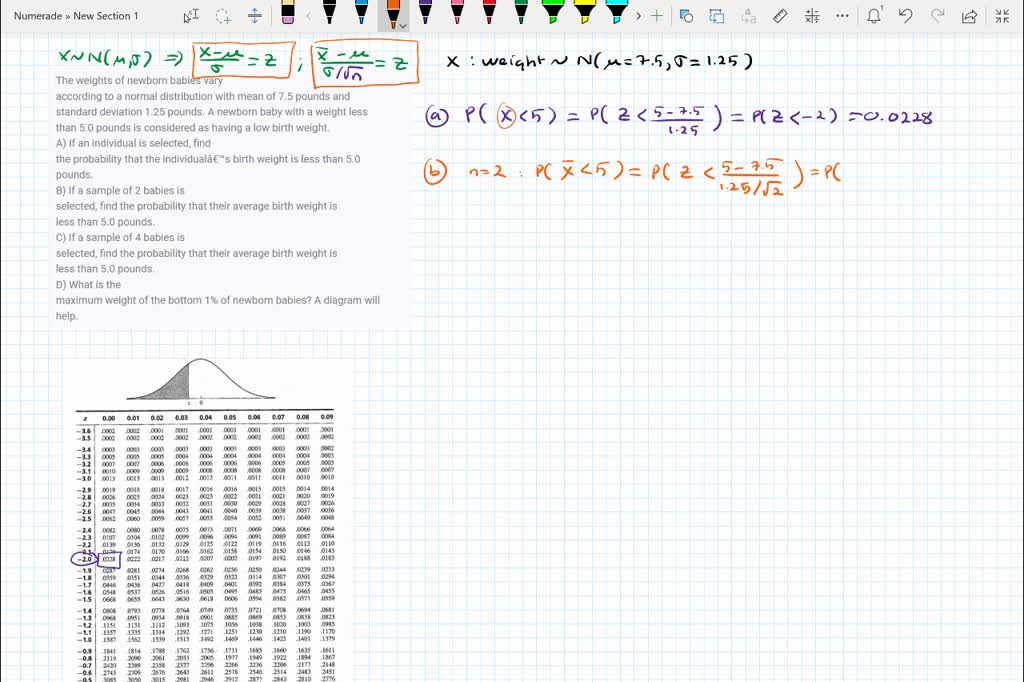Open notifications via the bell icon

click(873, 16)
